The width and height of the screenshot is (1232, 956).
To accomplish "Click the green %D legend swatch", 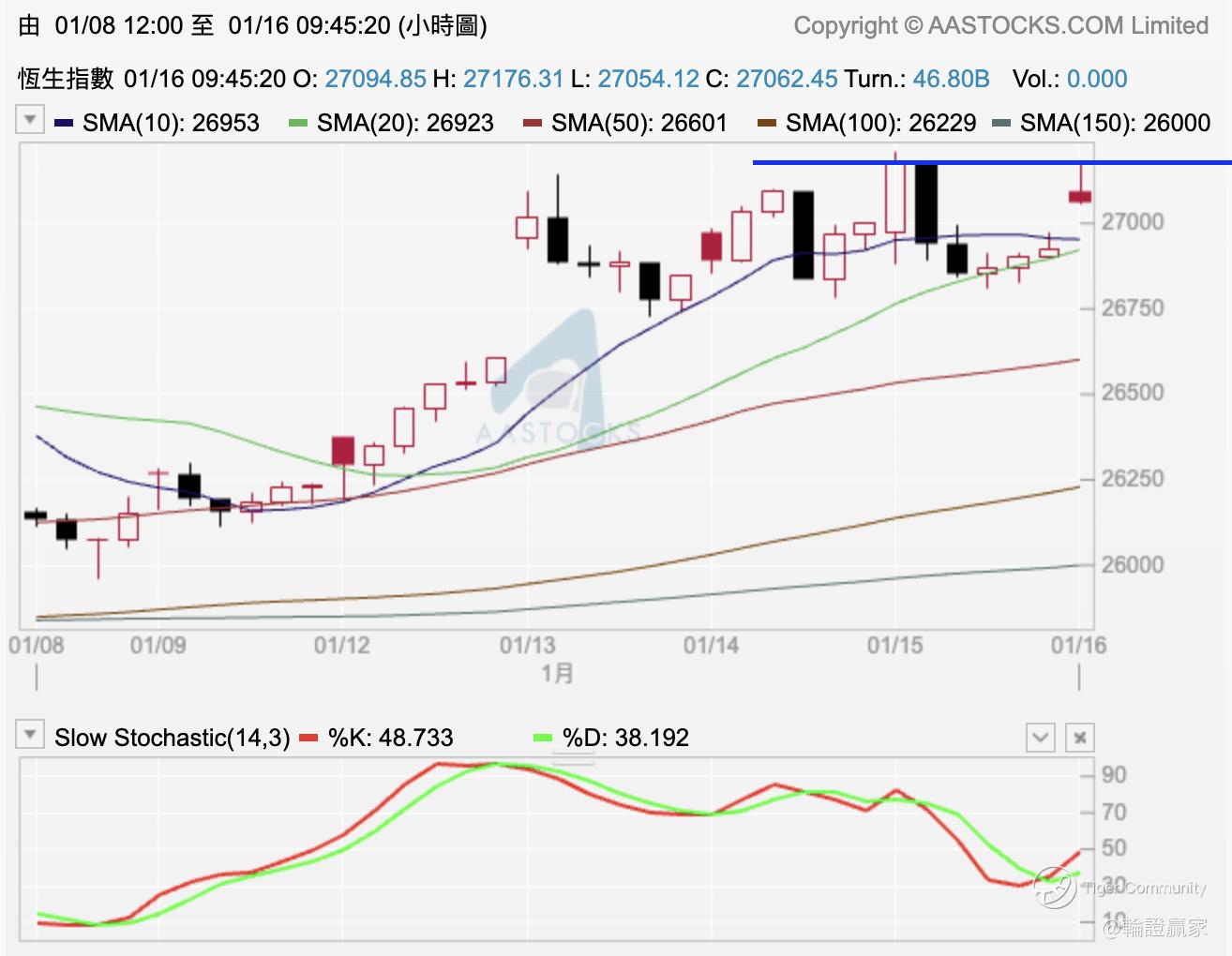I will [x=543, y=739].
